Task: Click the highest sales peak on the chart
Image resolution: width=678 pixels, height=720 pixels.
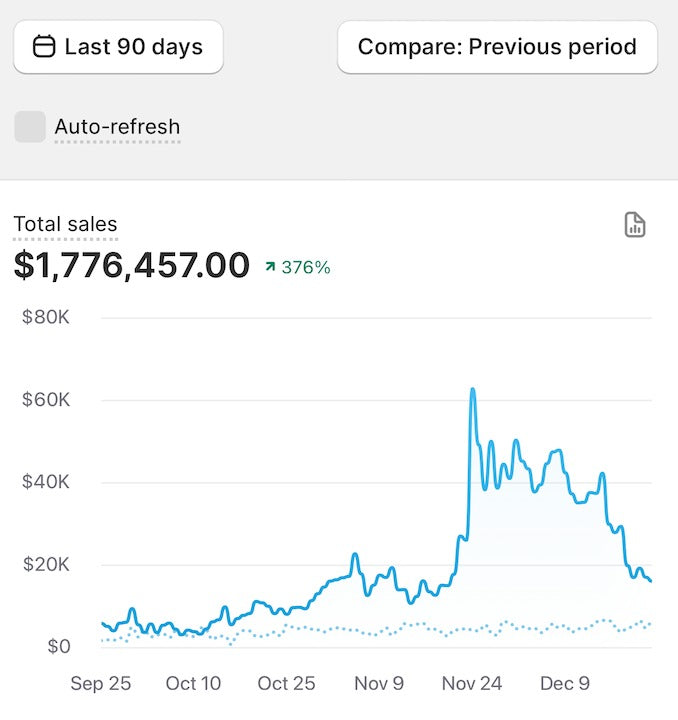Action: (472, 390)
